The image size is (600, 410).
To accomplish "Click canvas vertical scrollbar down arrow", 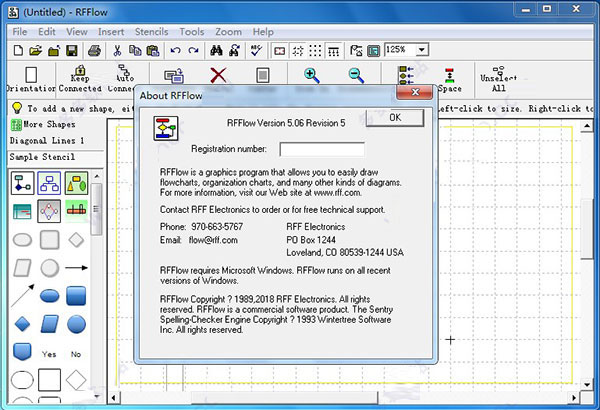I will click(587, 385).
